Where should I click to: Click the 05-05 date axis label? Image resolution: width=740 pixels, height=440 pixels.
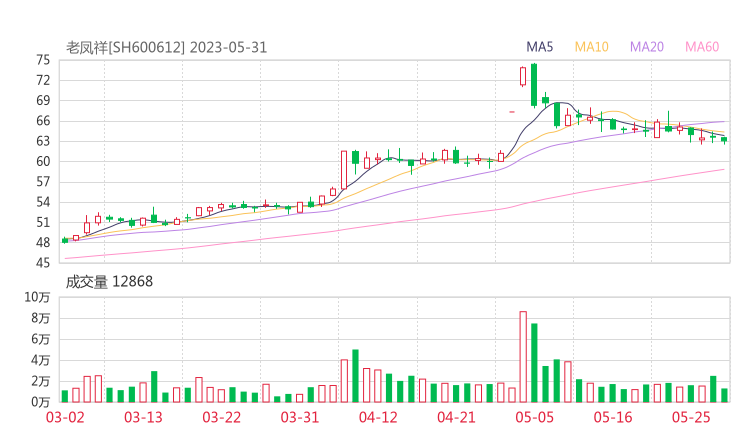[x=535, y=417]
